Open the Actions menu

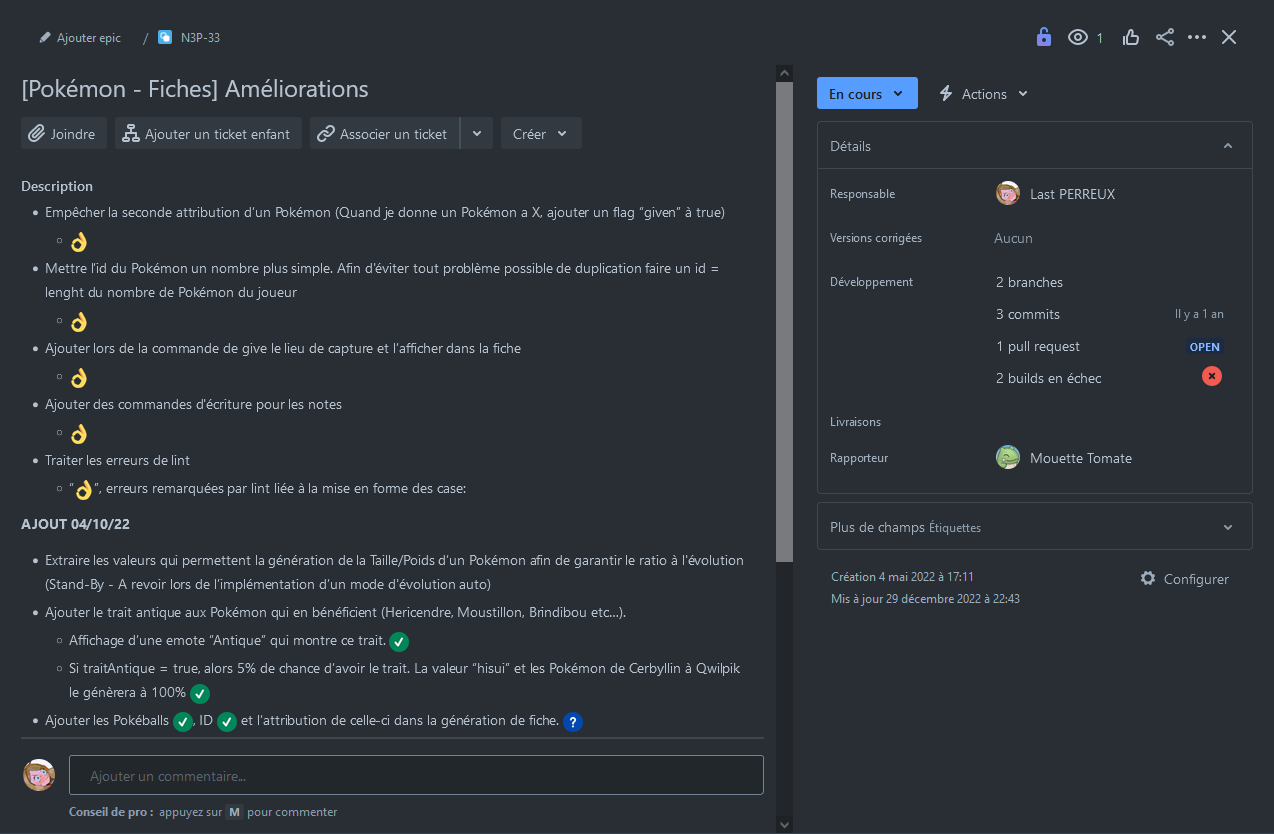point(983,93)
